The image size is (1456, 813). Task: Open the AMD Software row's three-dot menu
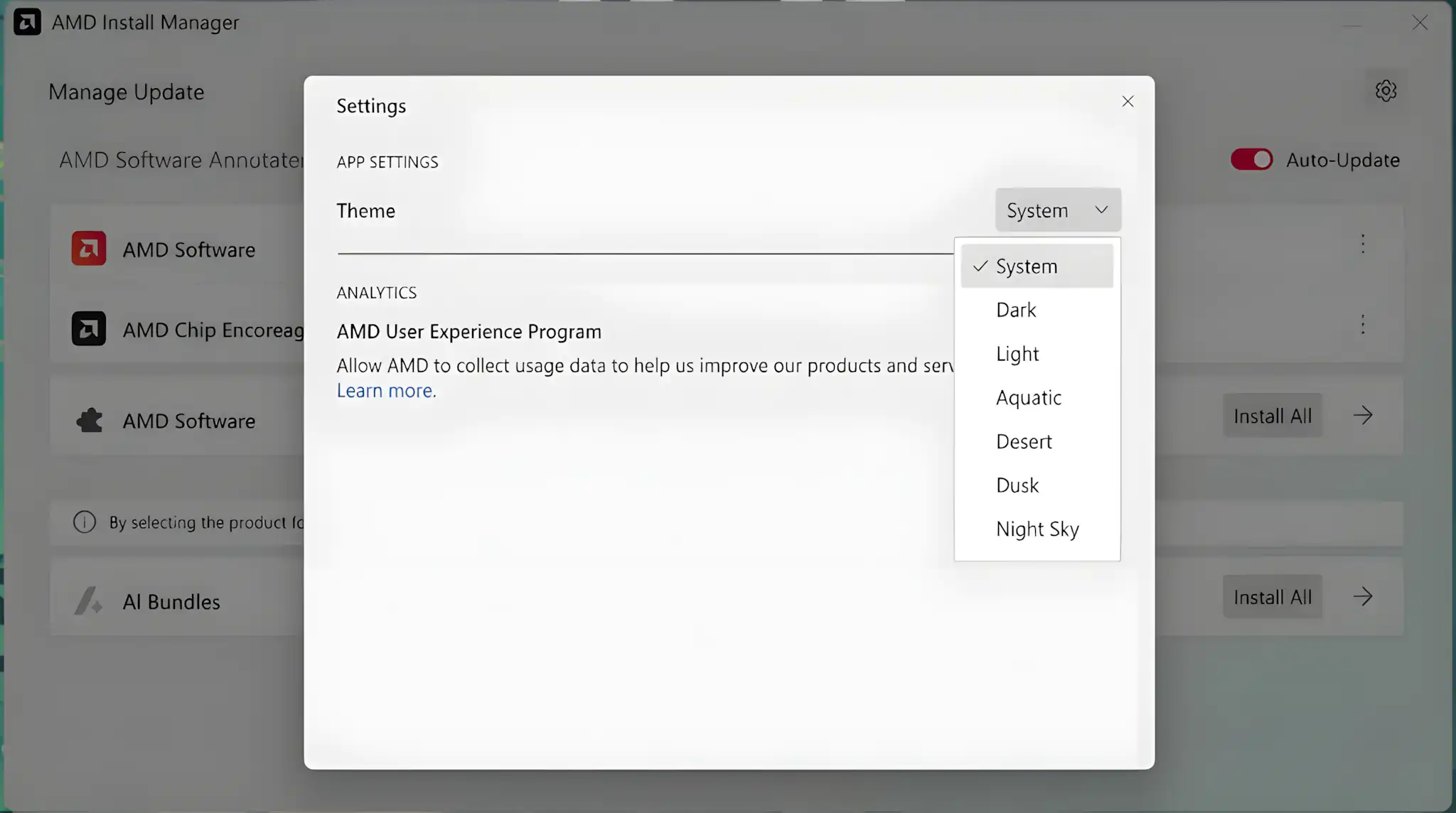tap(1363, 244)
